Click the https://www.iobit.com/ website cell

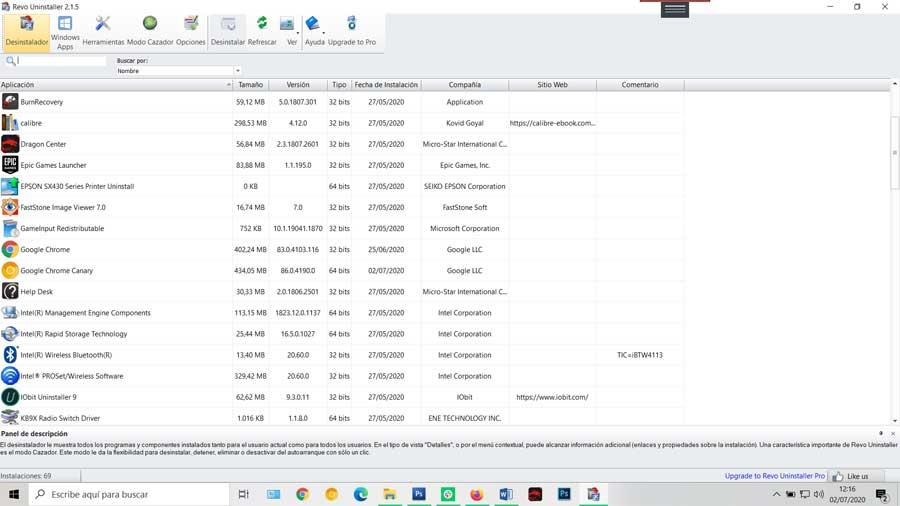[x=552, y=397]
